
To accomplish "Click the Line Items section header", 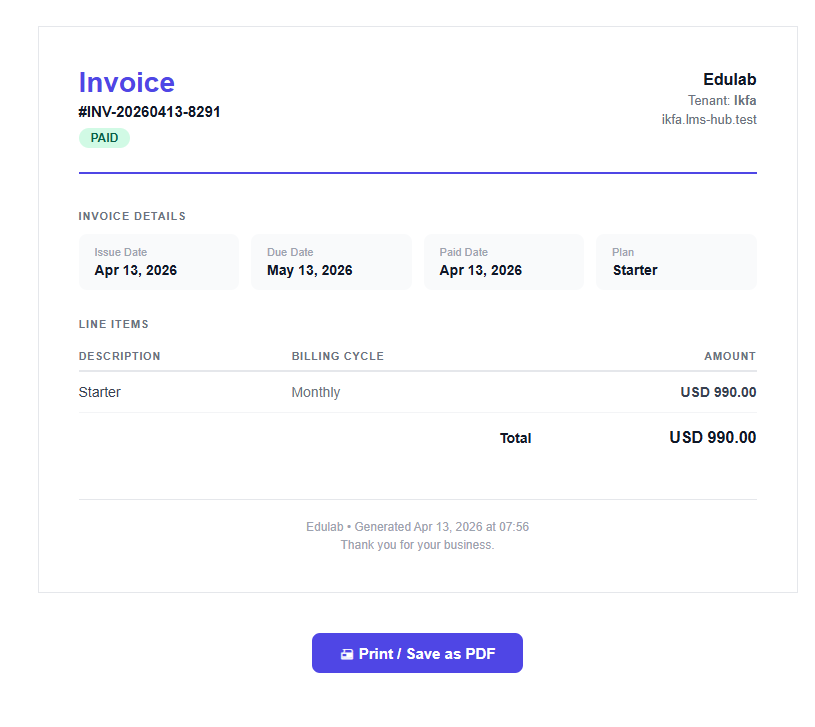I will pos(113,324).
